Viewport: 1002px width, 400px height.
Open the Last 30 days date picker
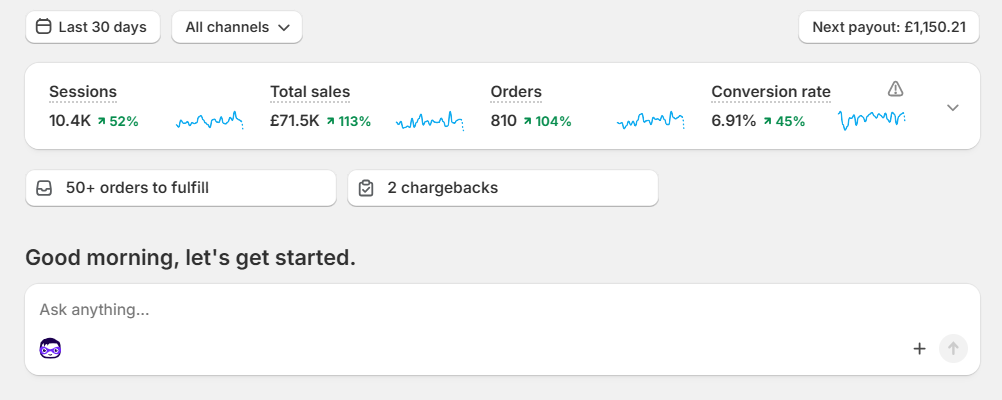[93, 27]
